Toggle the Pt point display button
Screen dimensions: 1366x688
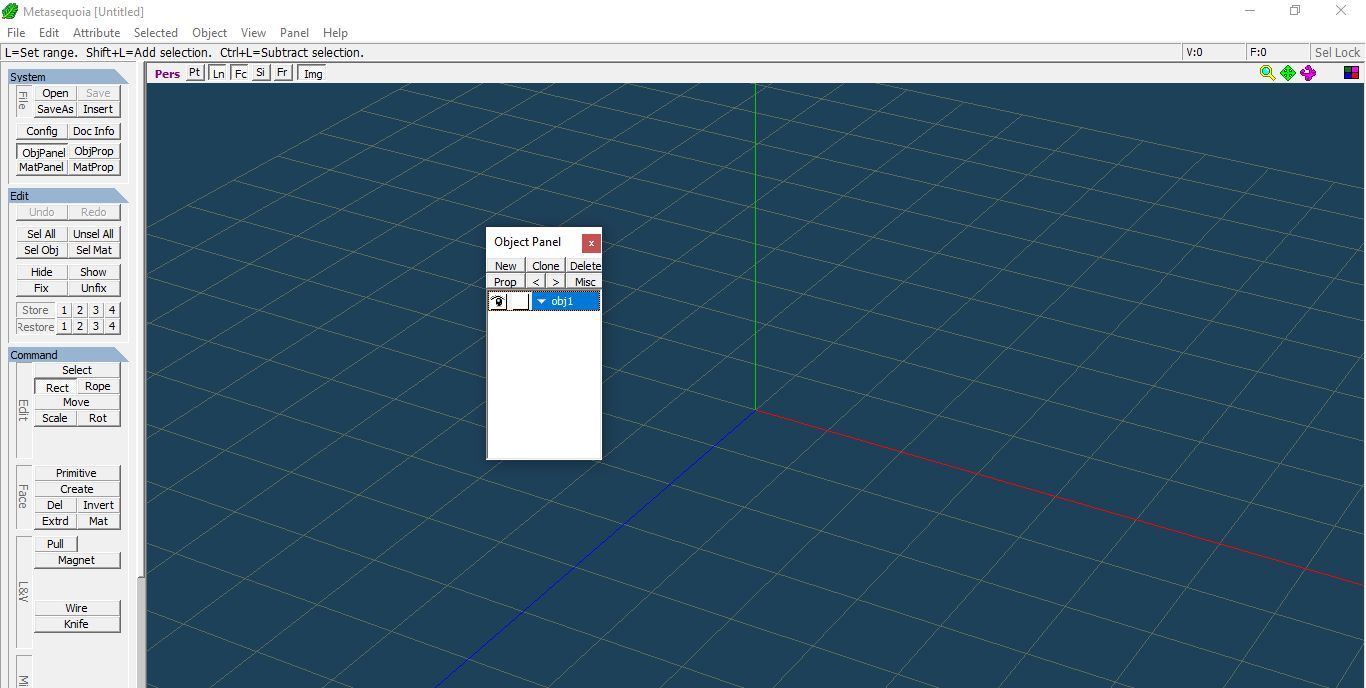pyautogui.click(x=194, y=73)
